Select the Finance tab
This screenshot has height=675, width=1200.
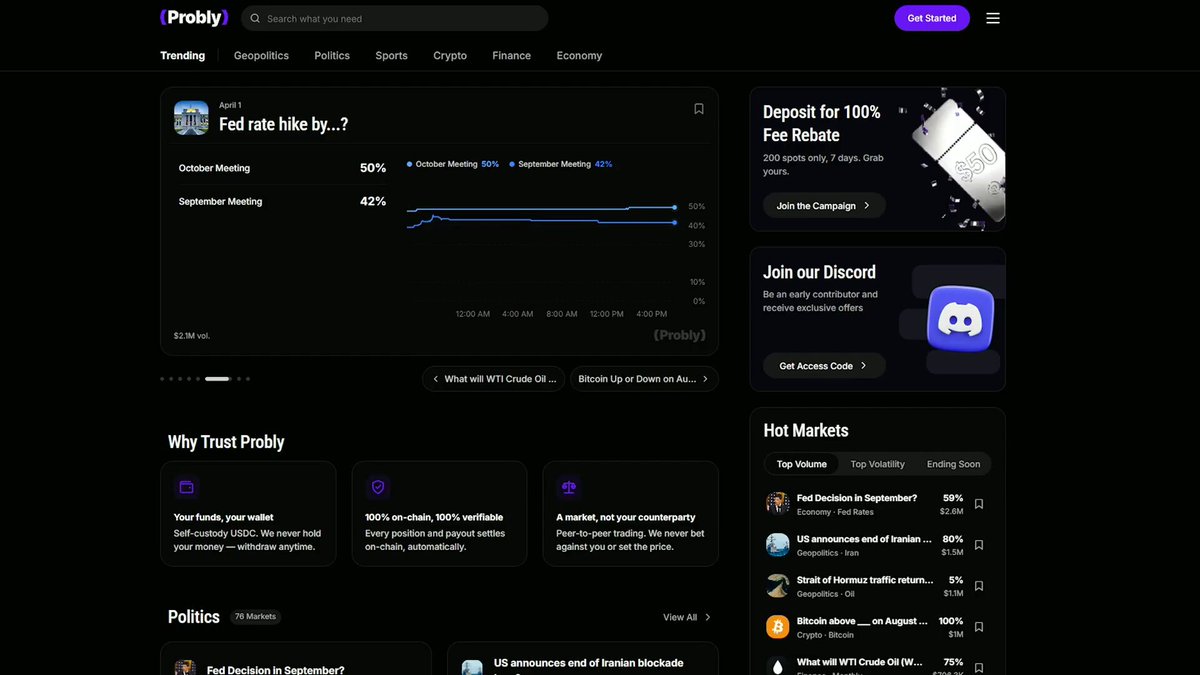(x=511, y=56)
